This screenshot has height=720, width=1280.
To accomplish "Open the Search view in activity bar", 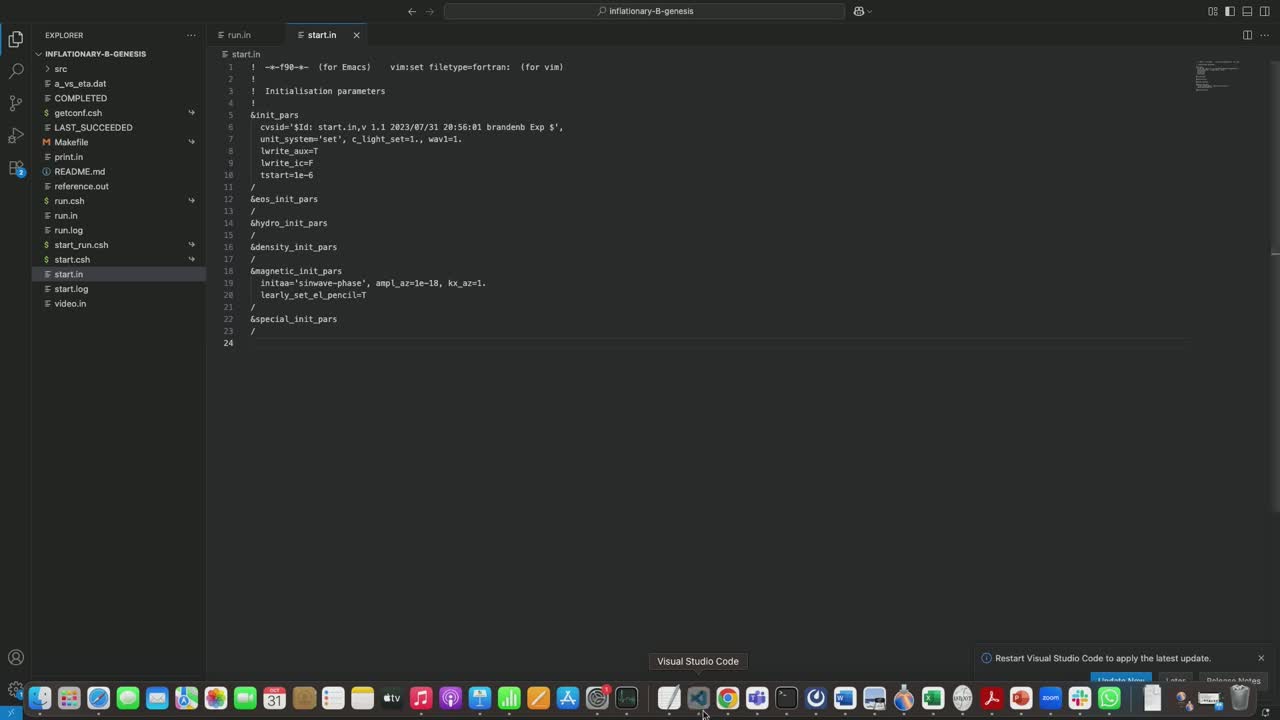I will coord(16,72).
